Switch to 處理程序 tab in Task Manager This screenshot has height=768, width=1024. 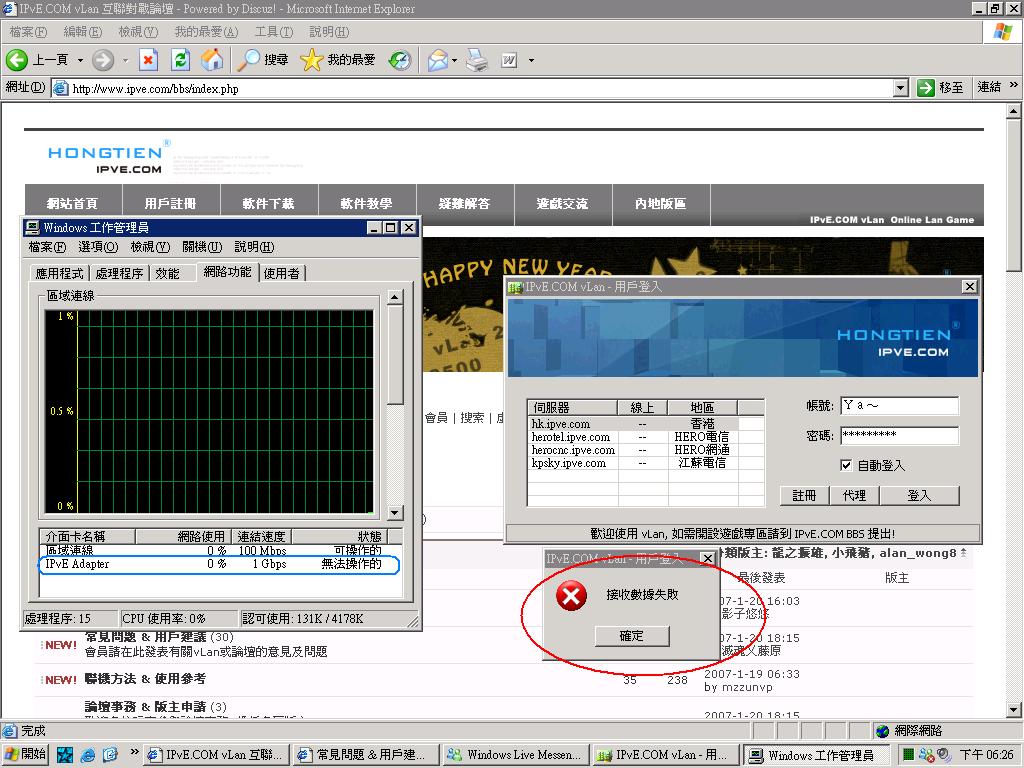(x=119, y=273)
